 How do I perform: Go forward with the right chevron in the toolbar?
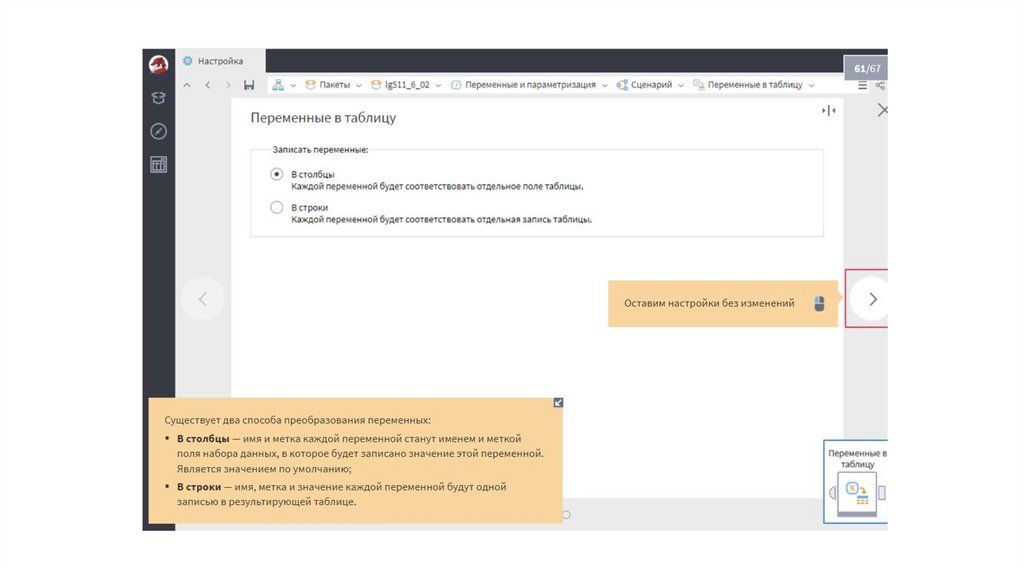pos(228,85)
